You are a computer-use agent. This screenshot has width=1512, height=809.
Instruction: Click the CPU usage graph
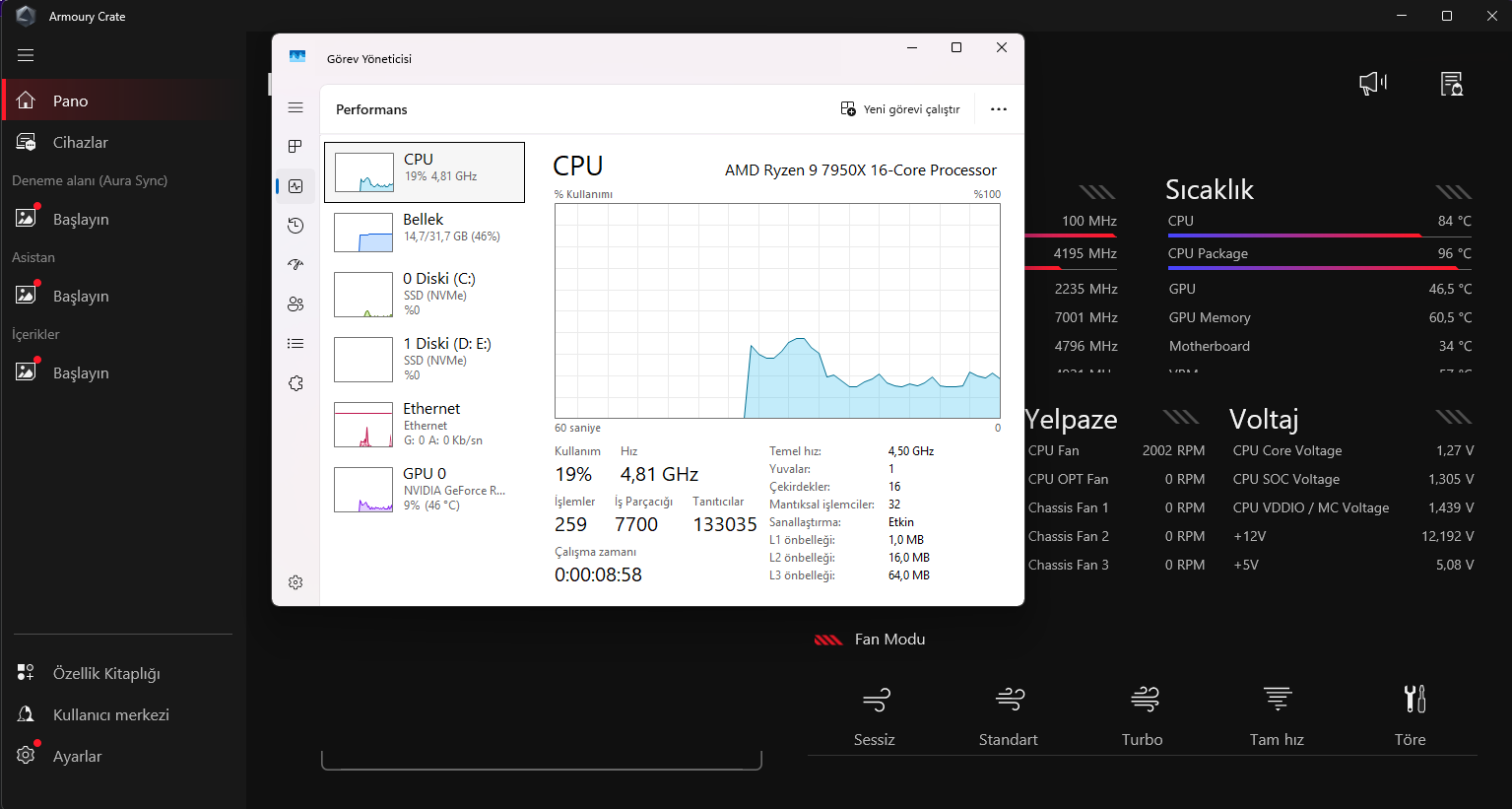coord(777,311)
